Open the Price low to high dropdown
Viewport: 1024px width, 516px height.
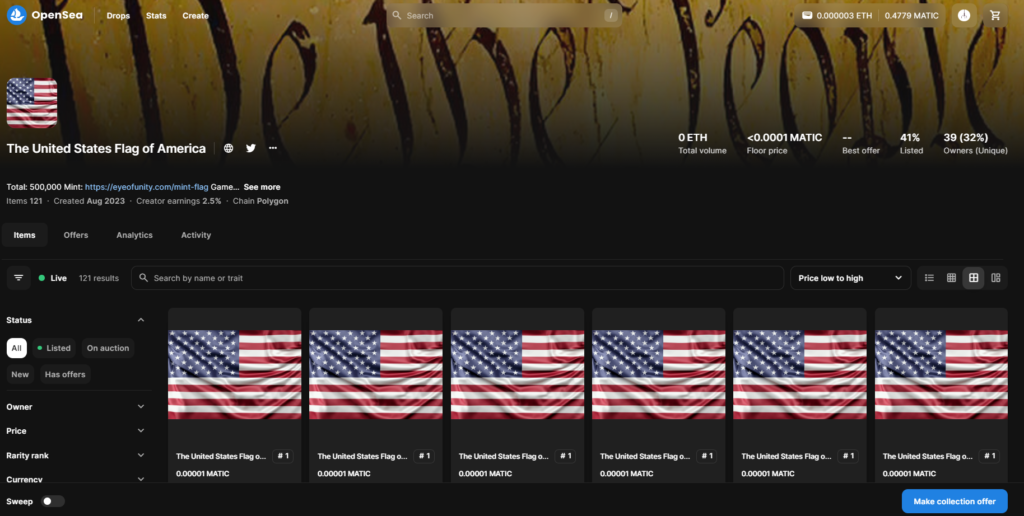850,278
